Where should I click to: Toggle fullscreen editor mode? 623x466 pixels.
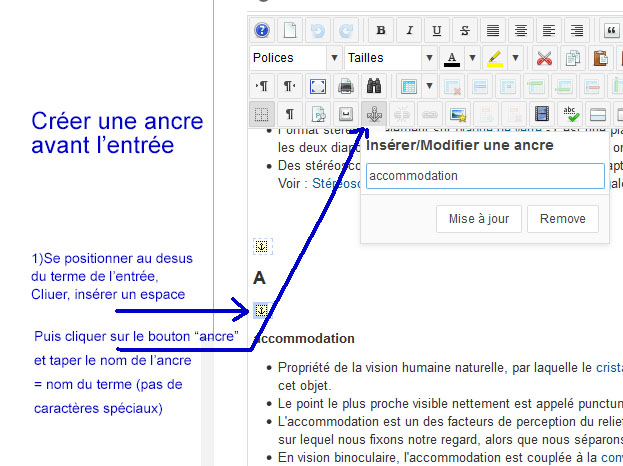tap(317, 86)
